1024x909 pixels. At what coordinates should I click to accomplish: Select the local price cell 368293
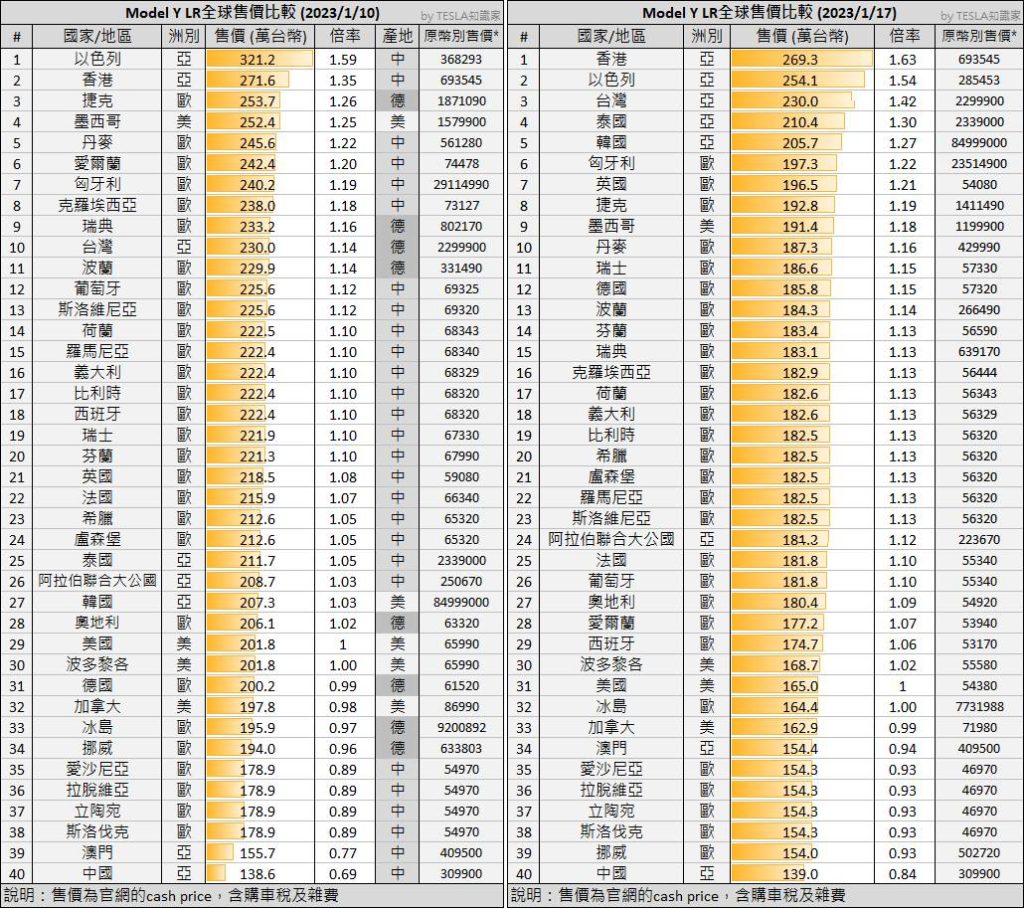tap(460, 59)
